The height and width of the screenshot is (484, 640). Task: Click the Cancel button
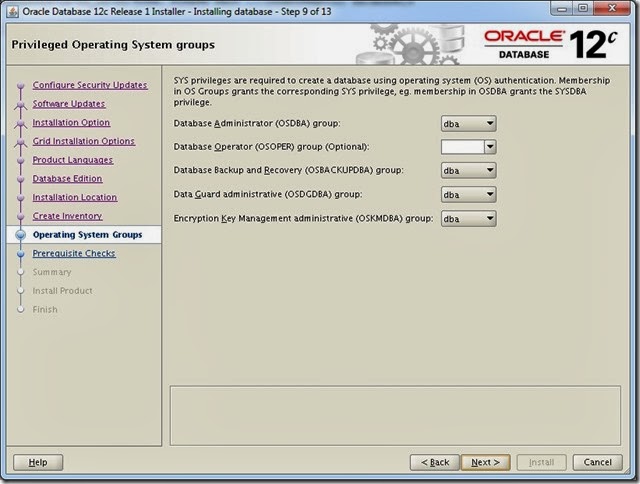pos(598,462)
